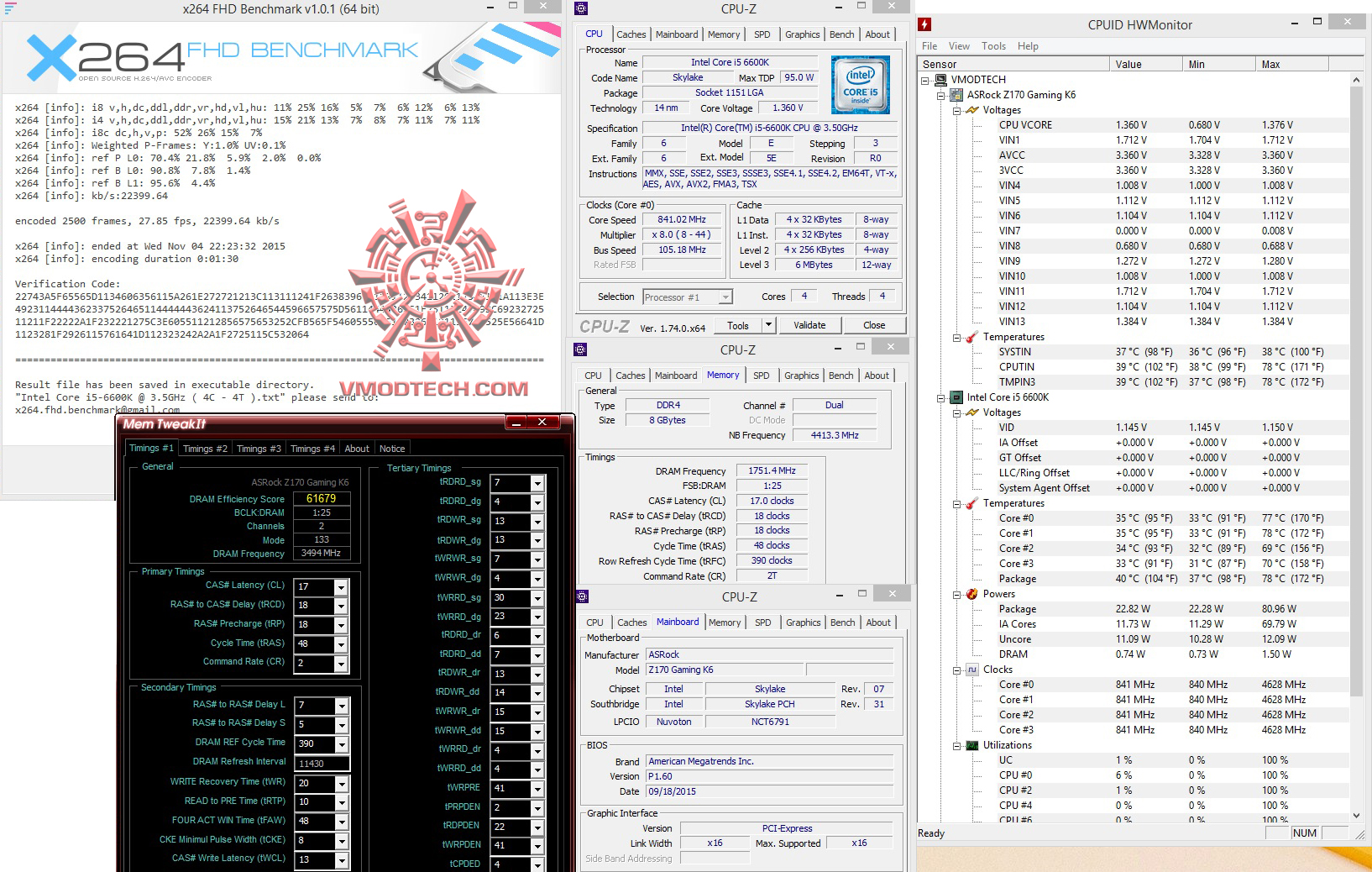
Task: Open the DRAM REF Cycle Time dropdown
Action: click(x=341, y=744)
